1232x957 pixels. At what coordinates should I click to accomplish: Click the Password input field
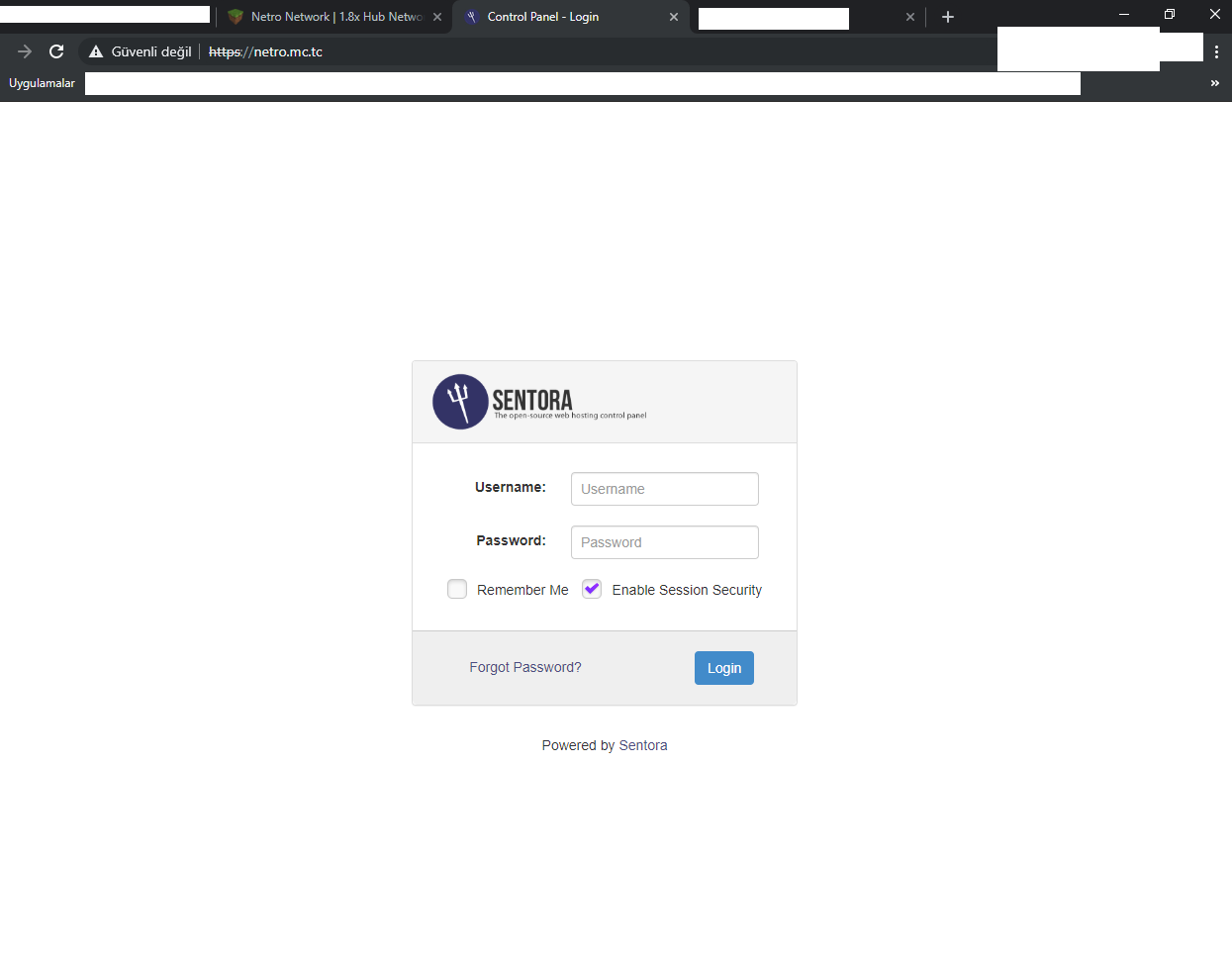tap(664, 542)
